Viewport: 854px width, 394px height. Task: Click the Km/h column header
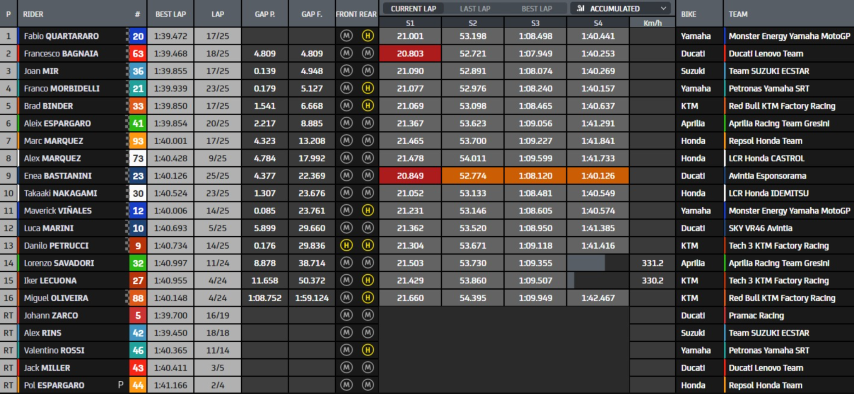pyautogui.click(x=652, y=22)
